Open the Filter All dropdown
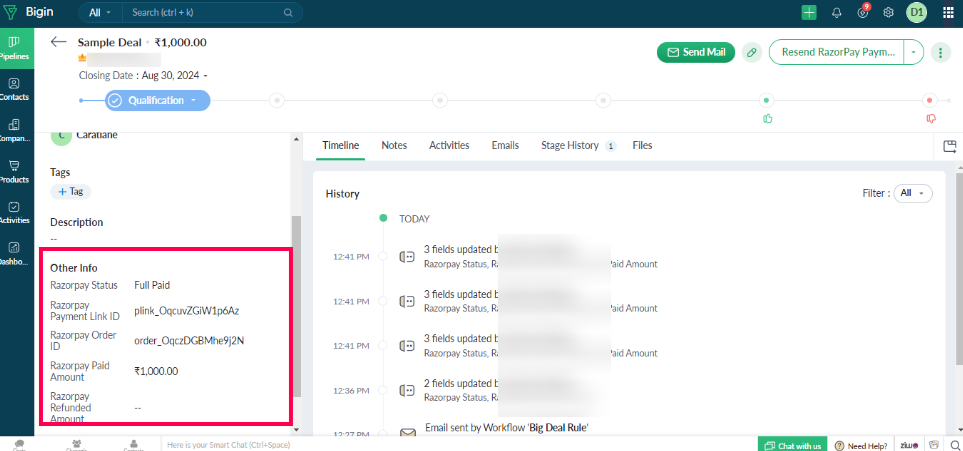 913,193
